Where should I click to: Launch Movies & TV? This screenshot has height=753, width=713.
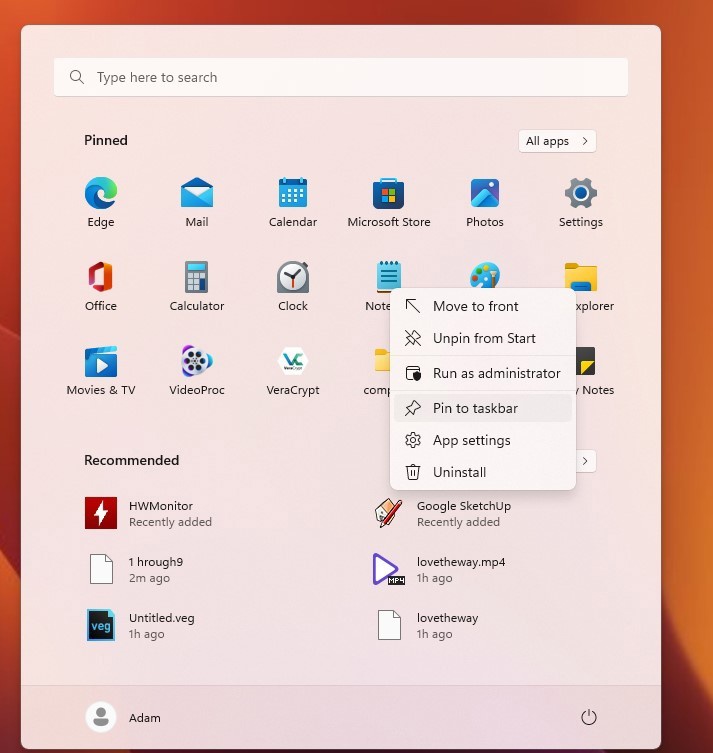point(101,361)
